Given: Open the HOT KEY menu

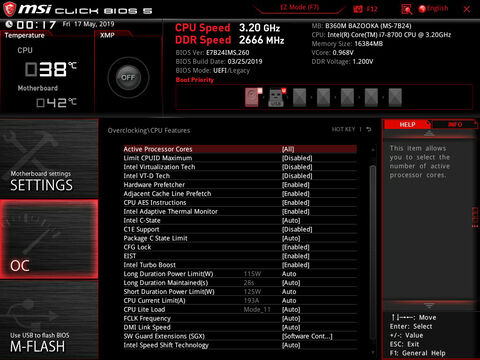Looking at the screenshot, I should tap(343, 129).
